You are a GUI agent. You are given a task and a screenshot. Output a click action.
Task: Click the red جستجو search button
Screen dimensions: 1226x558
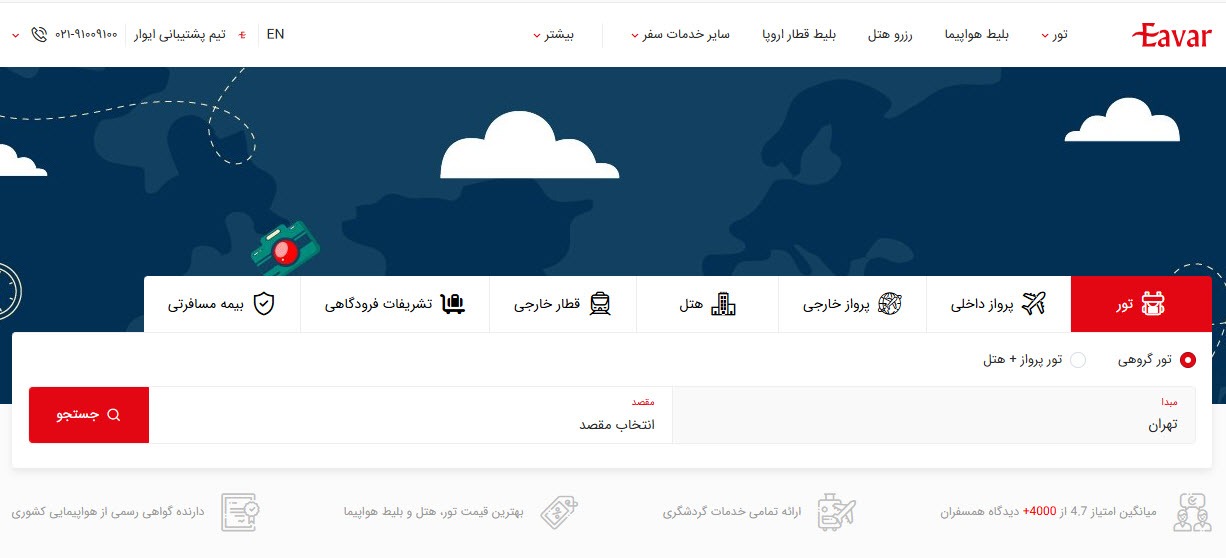[89, 415]
